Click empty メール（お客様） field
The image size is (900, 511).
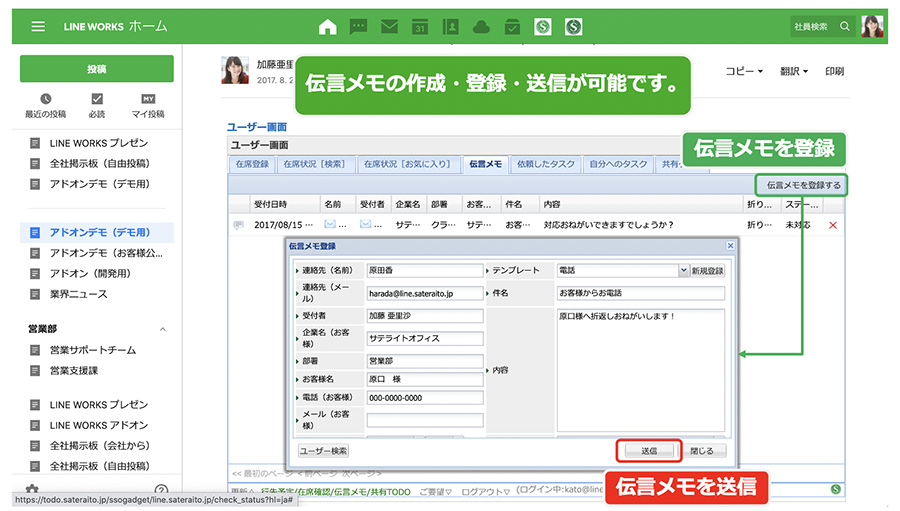click(x=425, y=420)
